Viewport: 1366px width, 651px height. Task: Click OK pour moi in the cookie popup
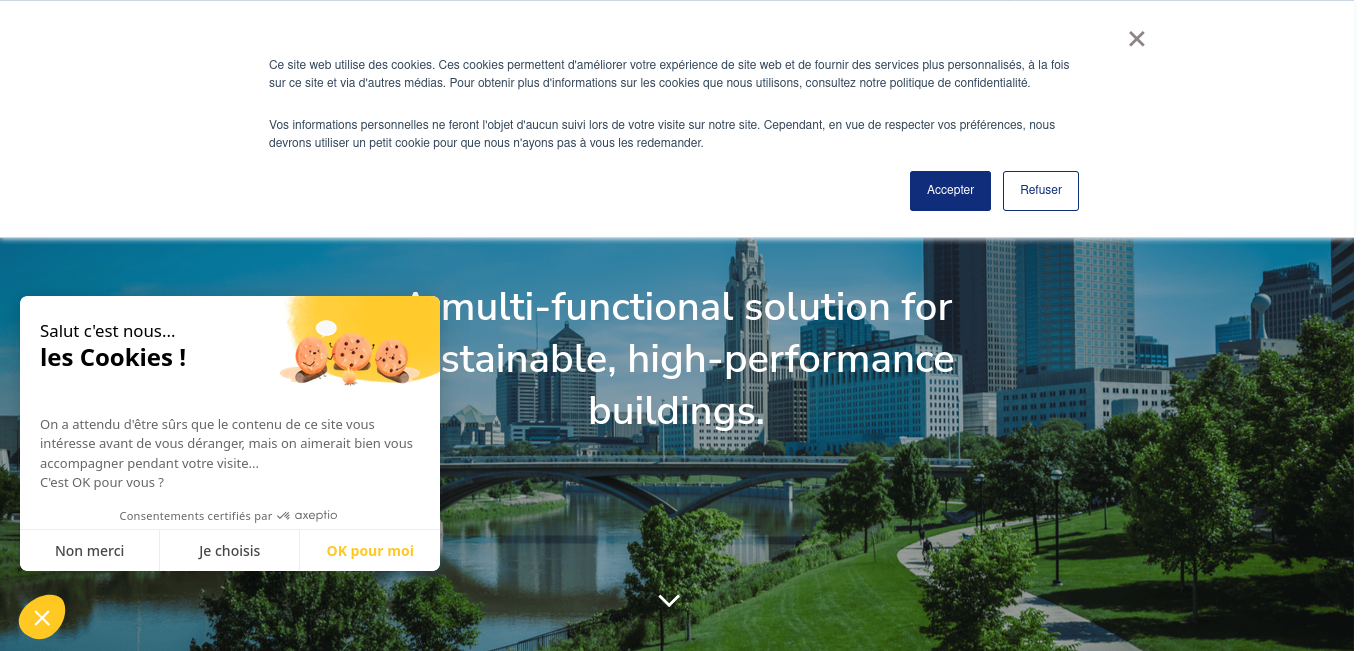click(370, 551)
